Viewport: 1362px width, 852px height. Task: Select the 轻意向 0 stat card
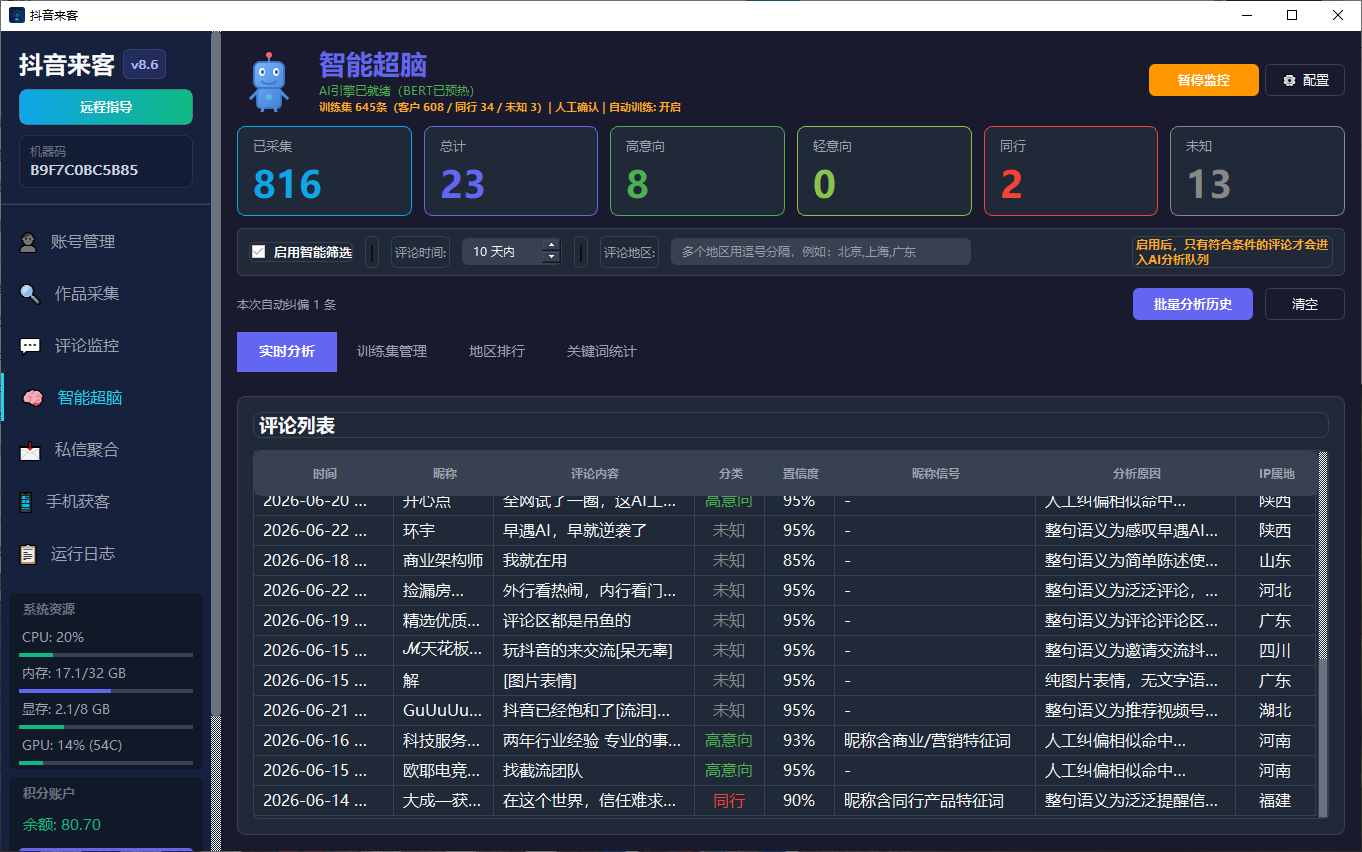[x=884, y=171]
